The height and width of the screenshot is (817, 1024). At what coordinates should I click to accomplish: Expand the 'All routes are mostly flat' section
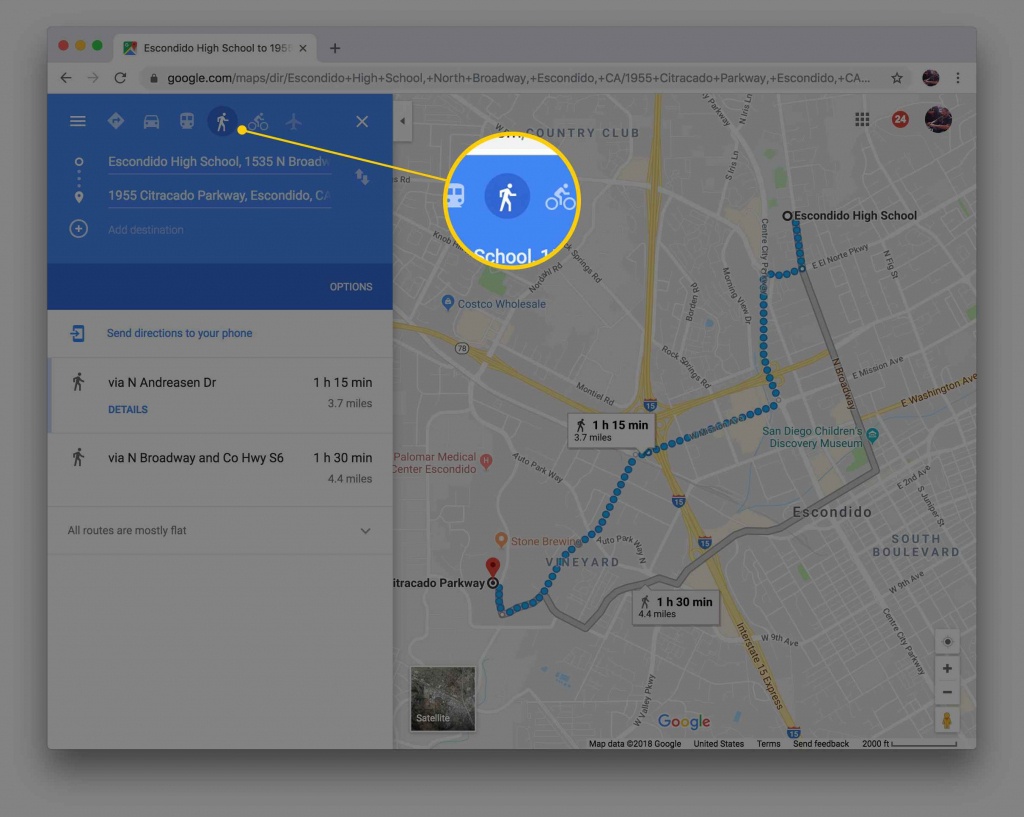pos(365,531)
